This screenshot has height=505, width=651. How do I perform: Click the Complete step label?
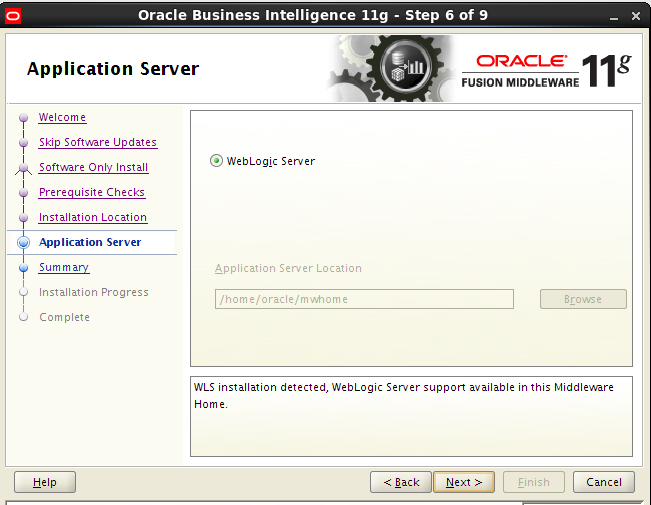(x=64, y=317)
